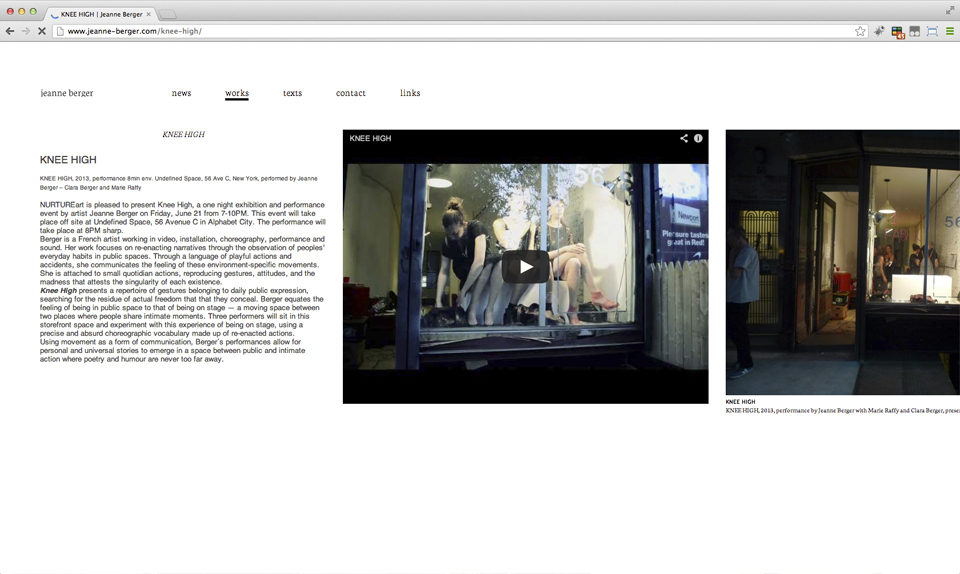Image resolution: width=960 pixels, height=574 pixels.
Task: Close the KNEE HIGH browser tab
Action: pyautogui.click(x=148, y=14)
